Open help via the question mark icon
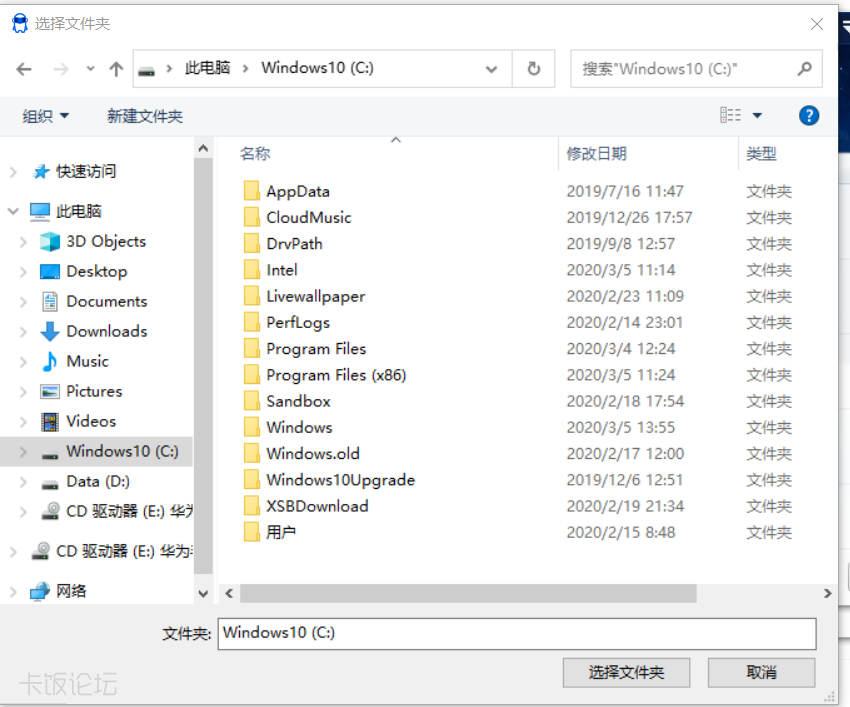 pyautogui.click(x=808, y=115)
